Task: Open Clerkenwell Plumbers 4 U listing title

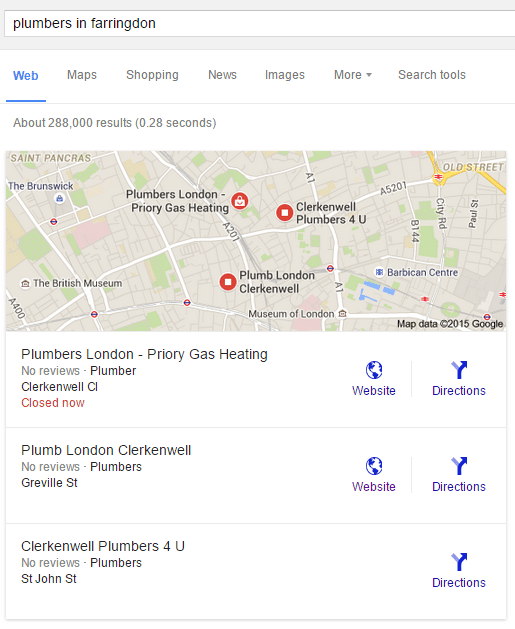Action: 103,546
